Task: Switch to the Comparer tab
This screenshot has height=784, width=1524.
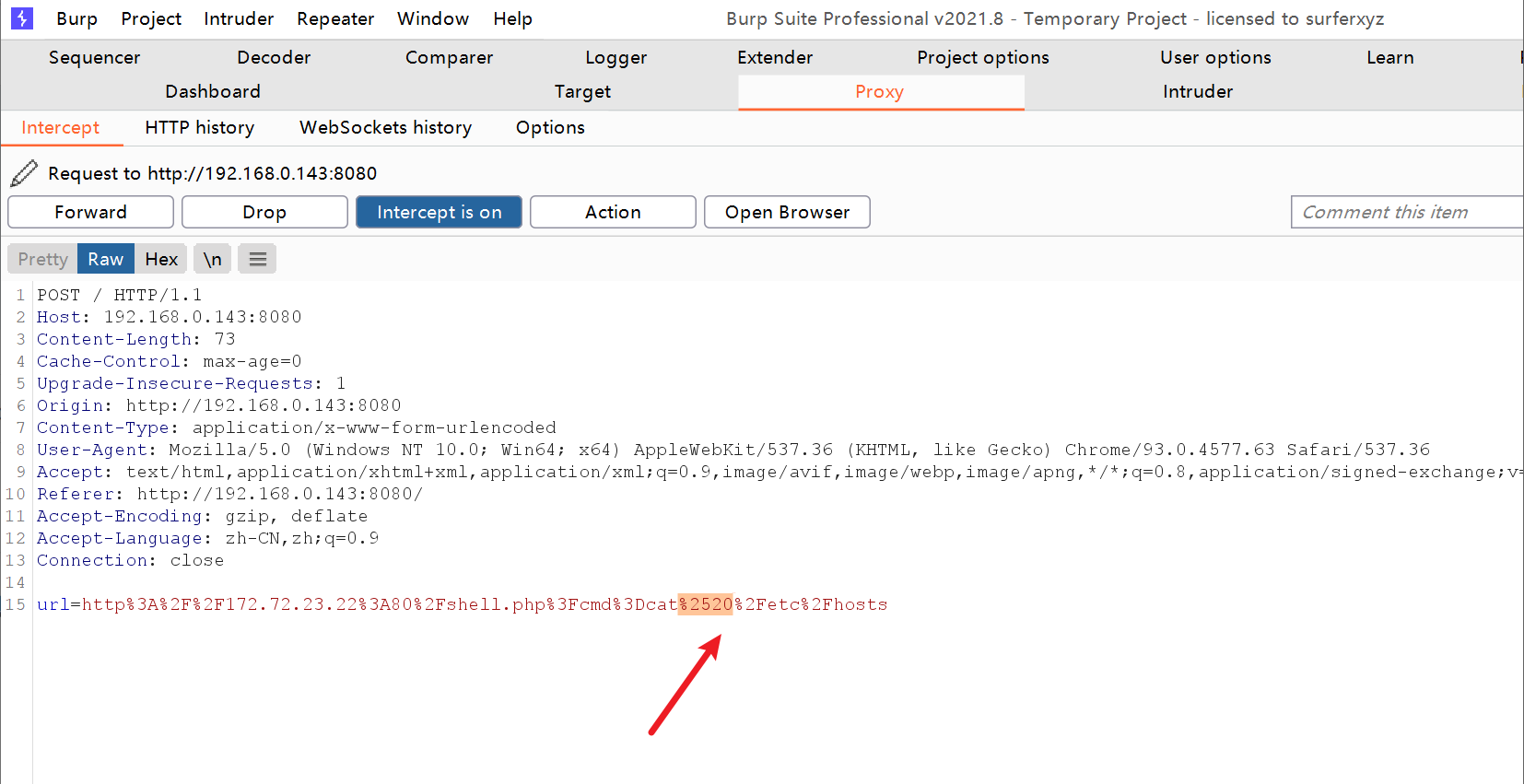Action: tap(449, 57)
